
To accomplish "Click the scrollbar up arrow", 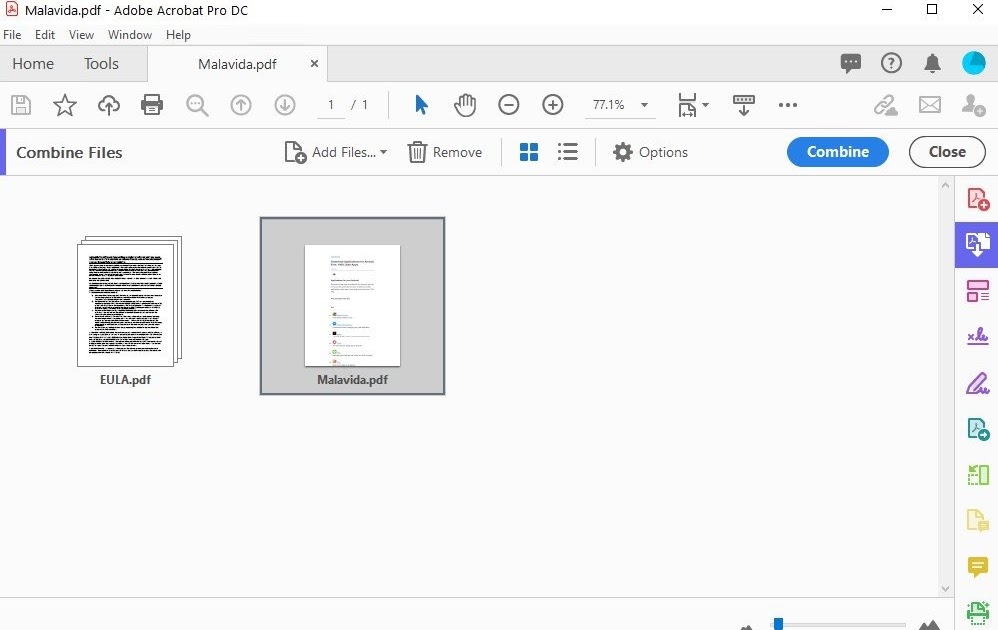I will 945,185.
